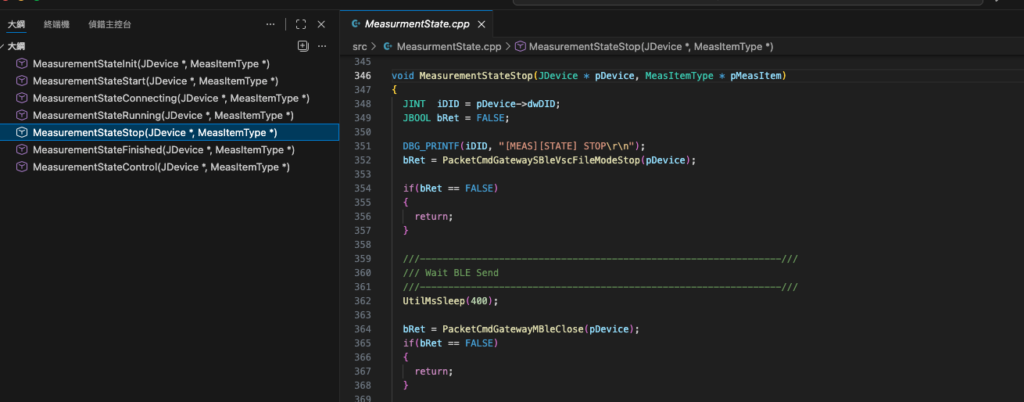The height and width of the screenshot is (402, 1024).
Task: Close the MeasurmentState.cpp editor tab
Action: (481, 23)
